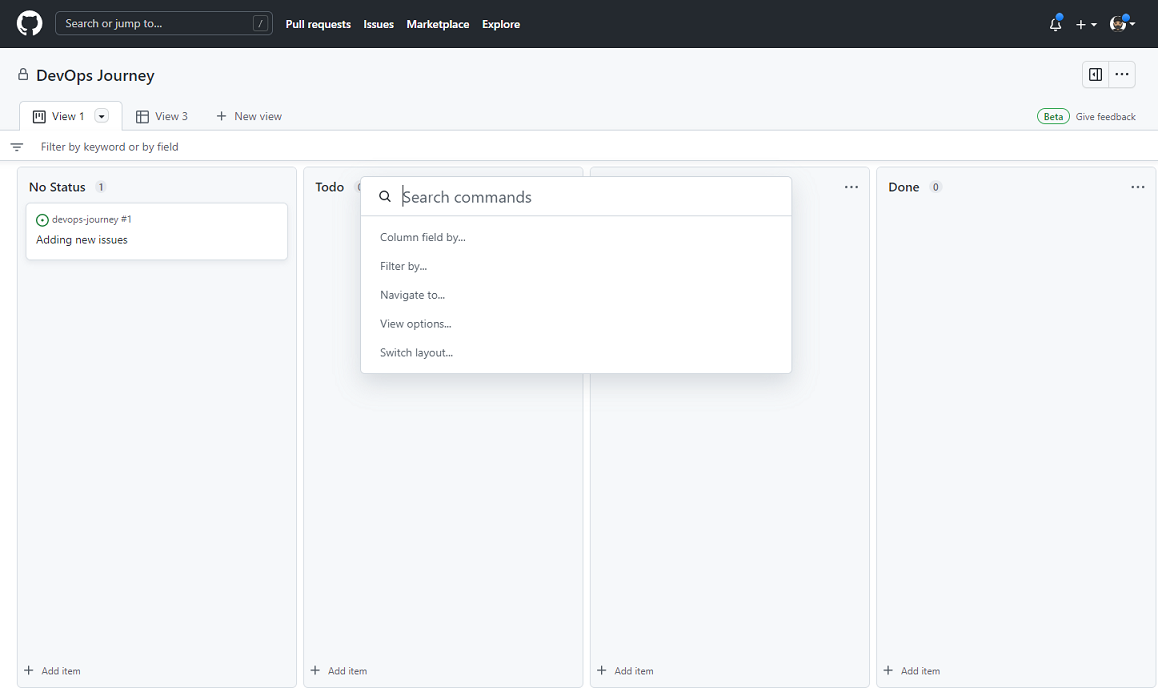
Task: Create a New view tab
Action: click(249, 116)
